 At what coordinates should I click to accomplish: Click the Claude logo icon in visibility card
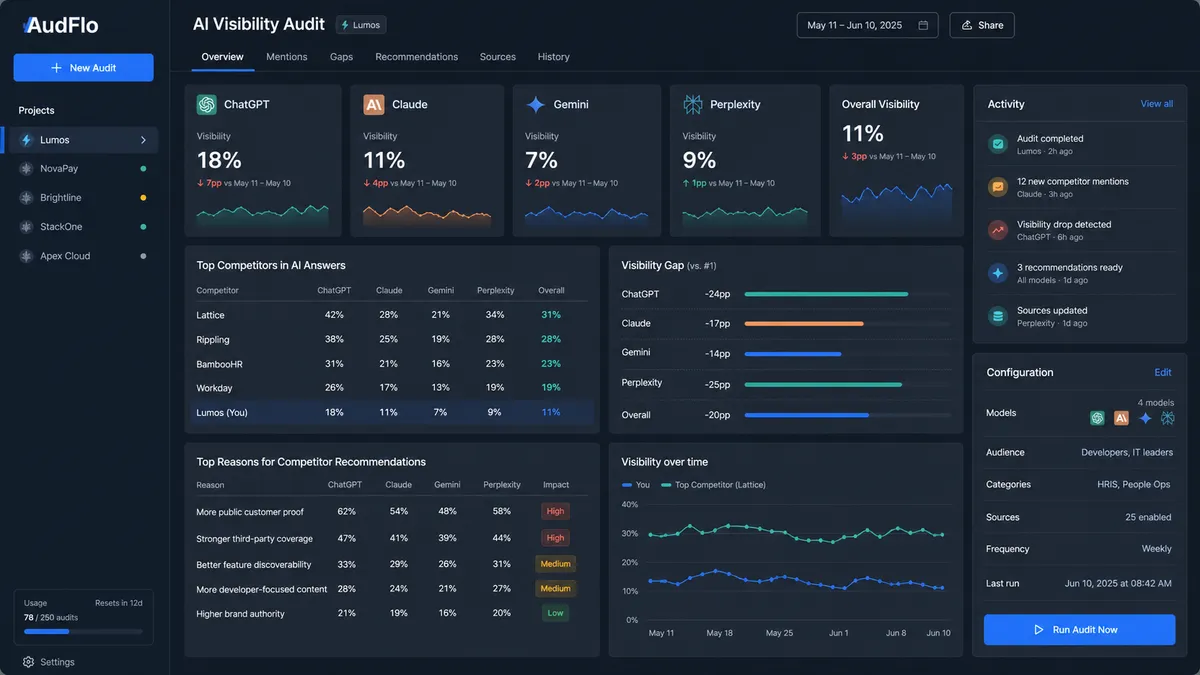pos(374,104)
